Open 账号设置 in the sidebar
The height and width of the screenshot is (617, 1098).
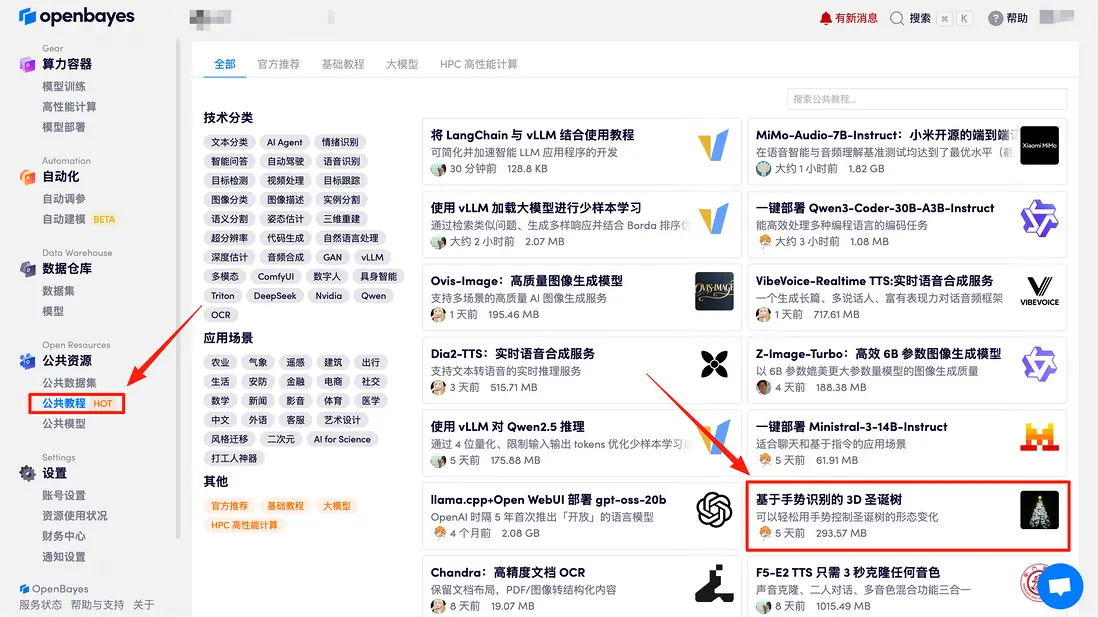(64, 496)
